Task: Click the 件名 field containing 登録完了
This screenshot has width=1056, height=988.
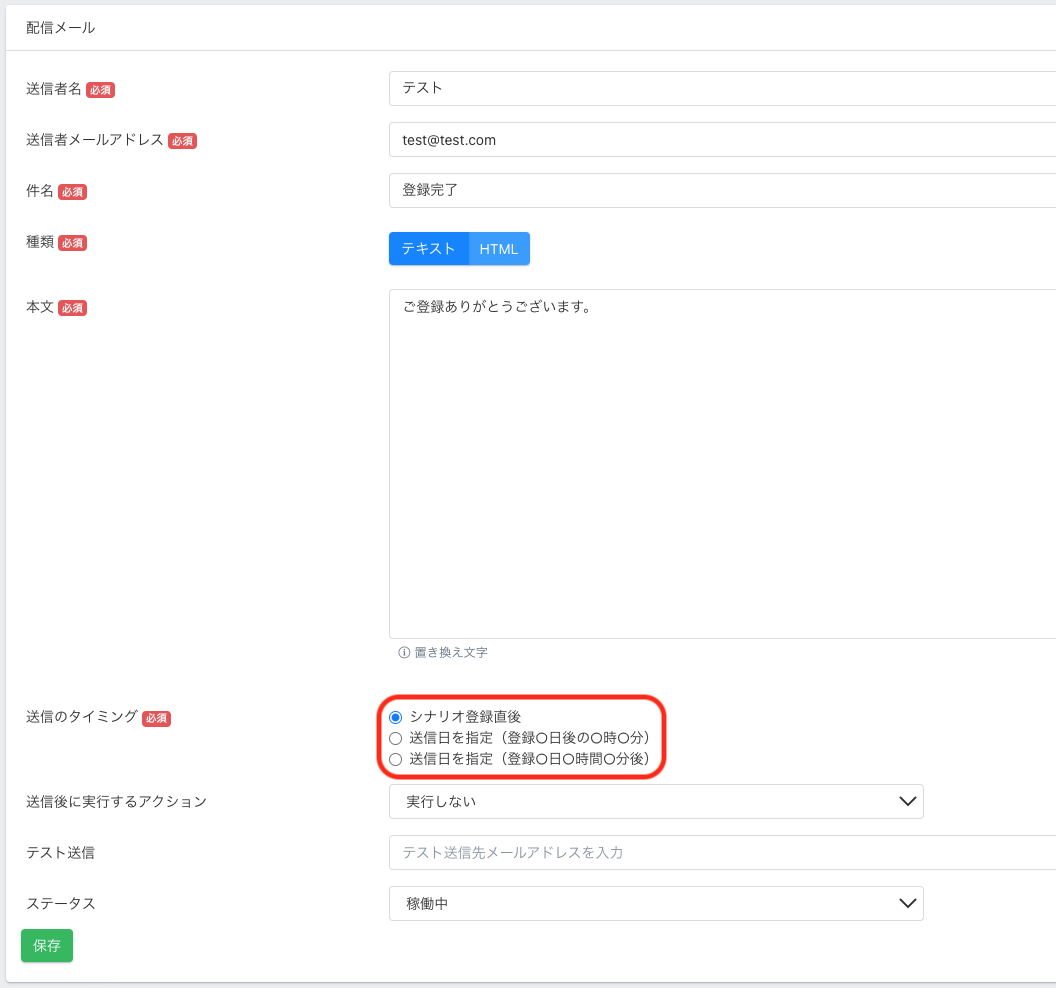Action: click(x=720, y=190)
